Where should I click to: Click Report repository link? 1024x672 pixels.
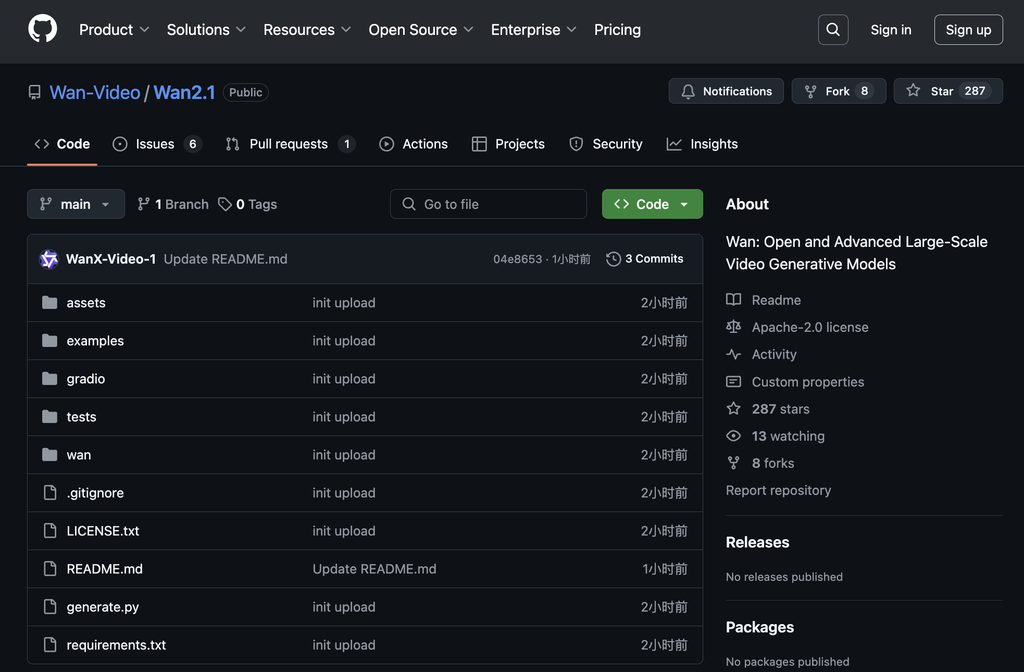778,490
